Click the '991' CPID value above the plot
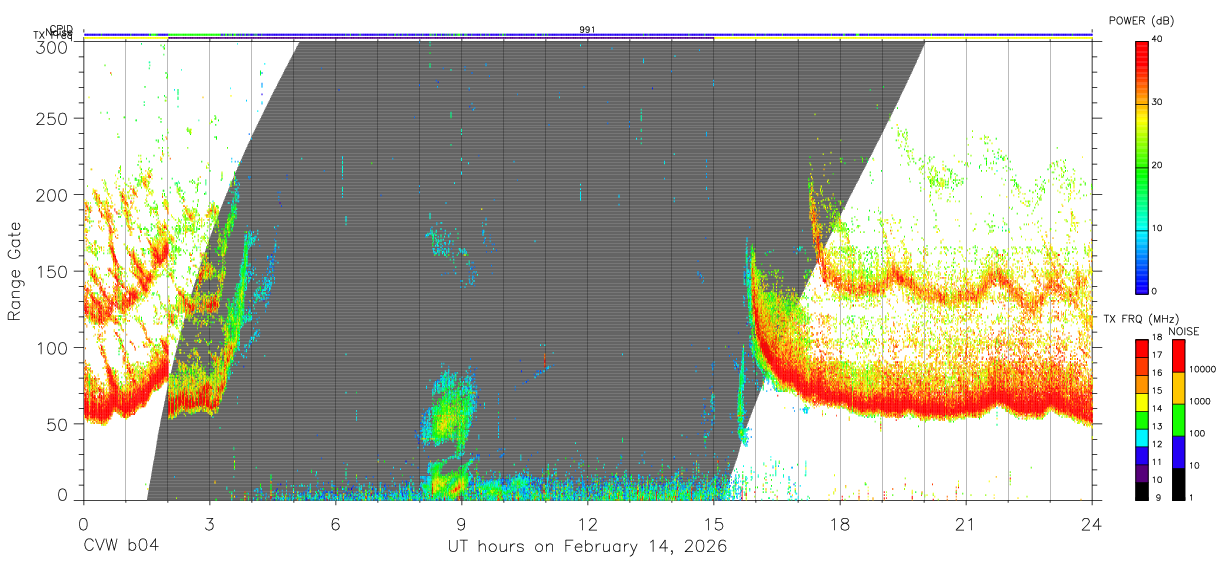1228x567 pixels. (587, 29)
